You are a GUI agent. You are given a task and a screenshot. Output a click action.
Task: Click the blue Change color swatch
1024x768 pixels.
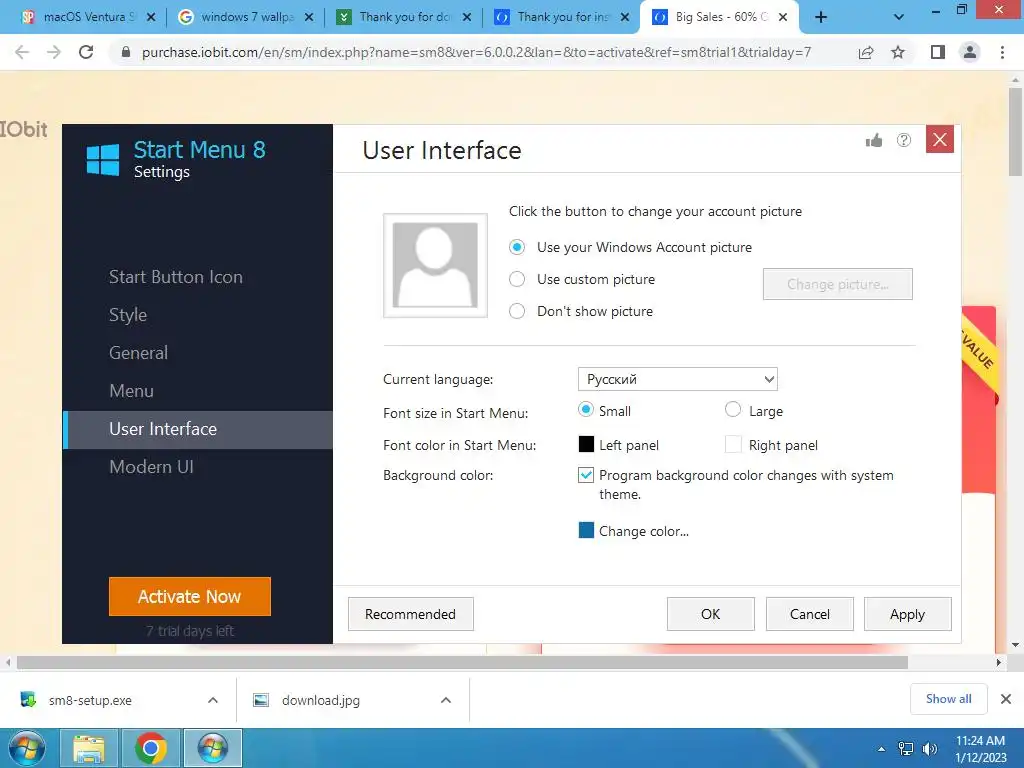[586, 530]
